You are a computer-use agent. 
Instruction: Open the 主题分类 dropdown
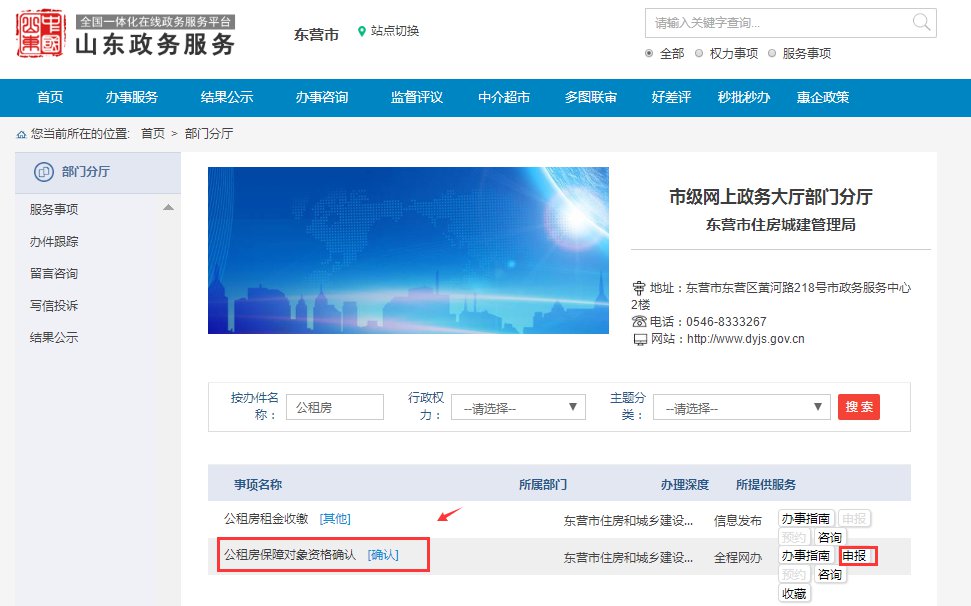coord(741,407)
